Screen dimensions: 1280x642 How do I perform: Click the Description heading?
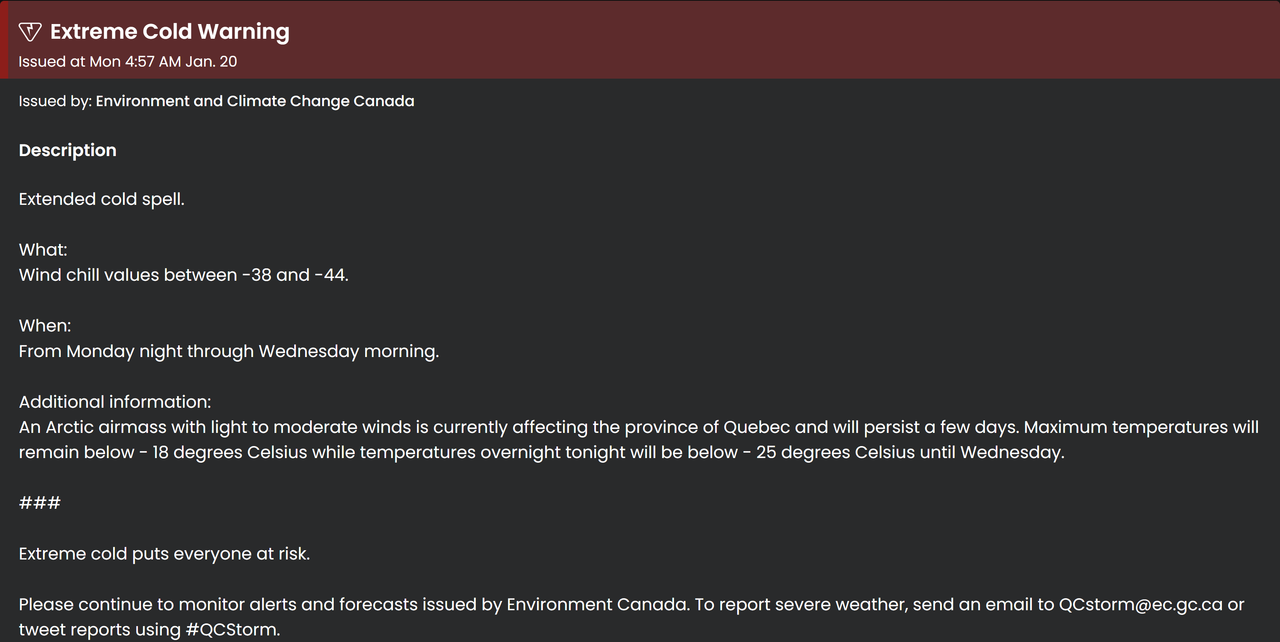(x=68, y=150)
